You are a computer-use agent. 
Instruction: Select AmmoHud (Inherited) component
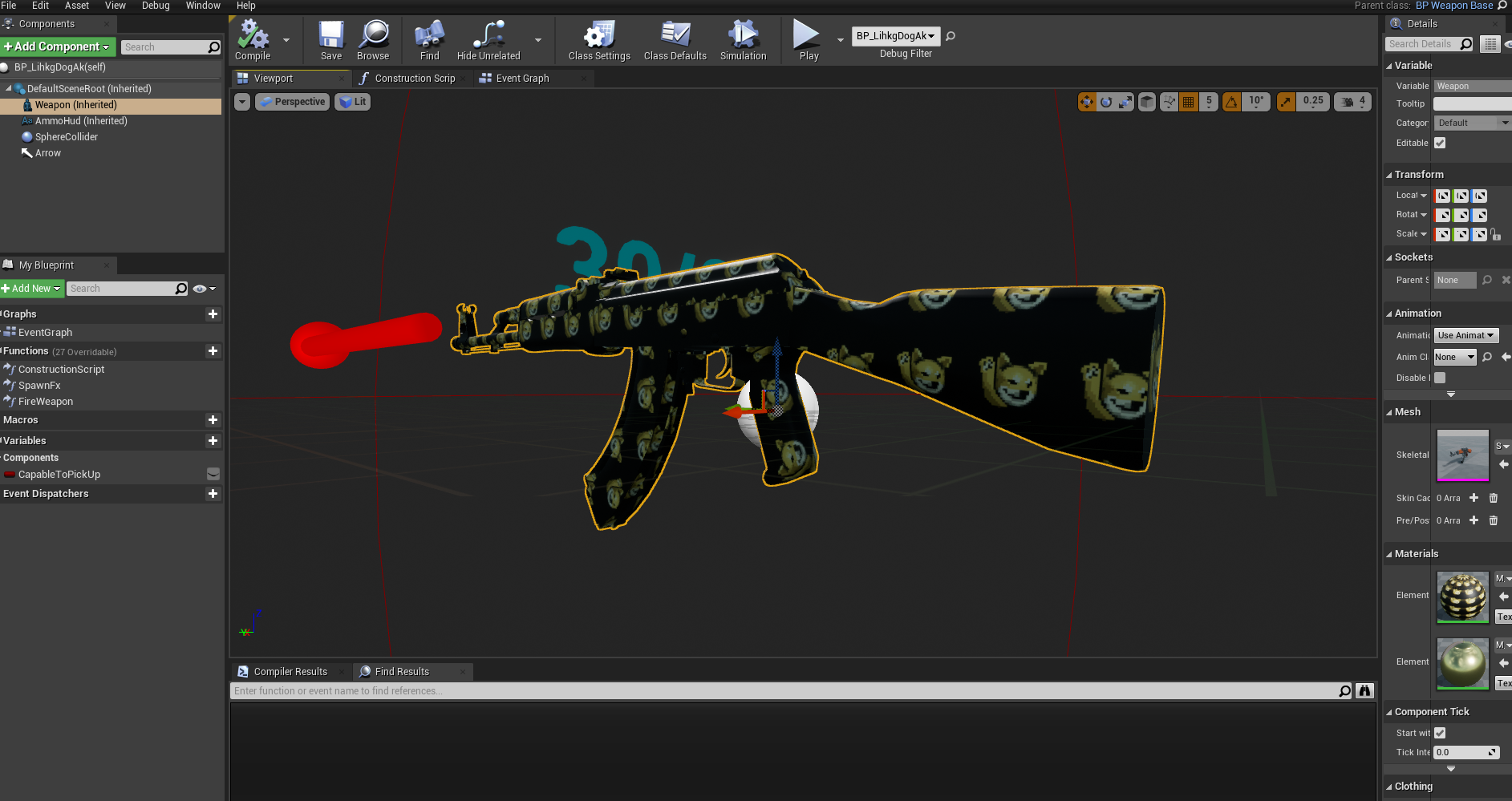point(81,121)
